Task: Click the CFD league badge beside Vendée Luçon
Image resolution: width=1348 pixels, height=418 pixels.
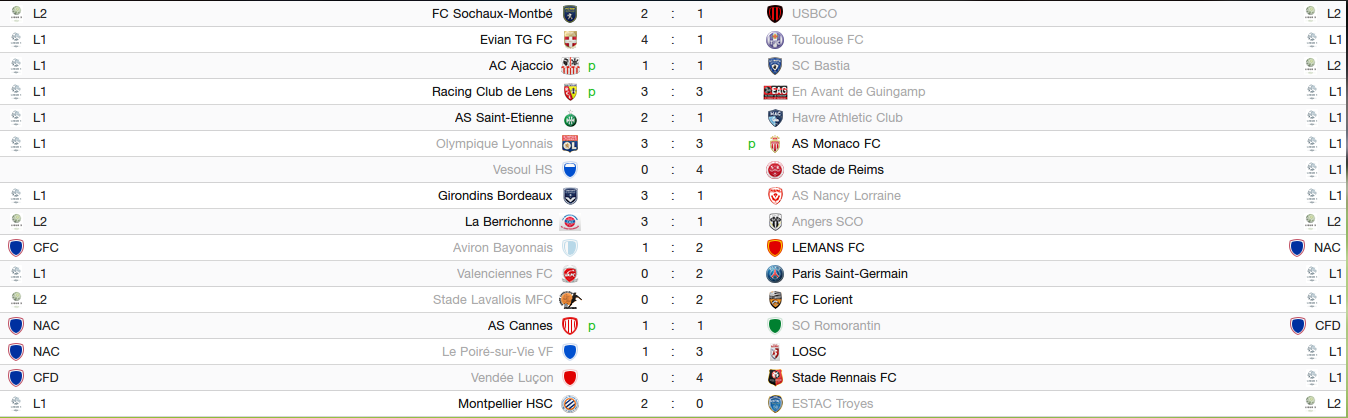Action: coord(16,378)
